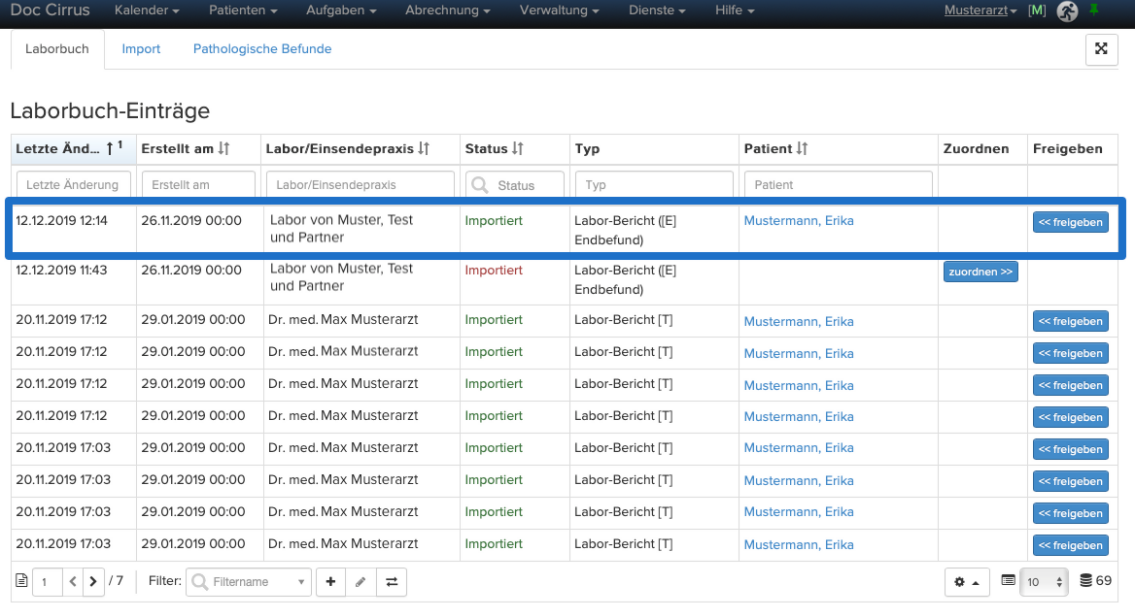Click the [M] indicator in header
Viewport: 1135px width, 609px height.
1037,10
